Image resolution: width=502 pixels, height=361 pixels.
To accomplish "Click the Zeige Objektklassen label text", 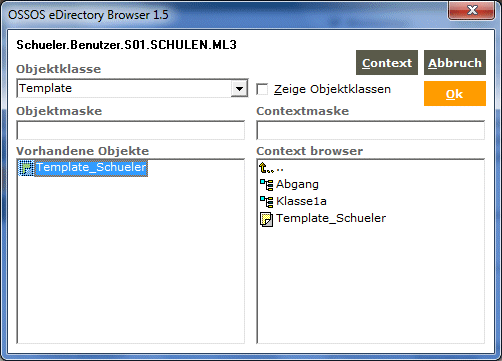I will [332, 89].
